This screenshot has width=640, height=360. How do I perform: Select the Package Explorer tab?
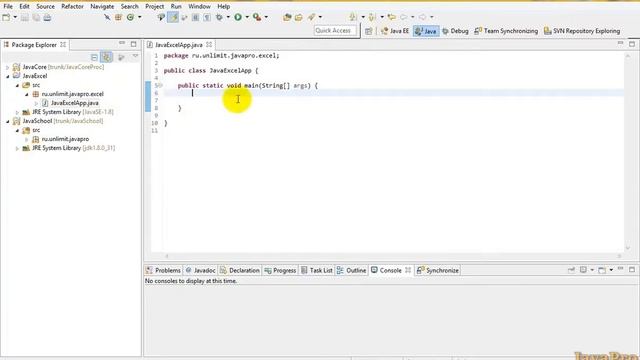(34, 45)
